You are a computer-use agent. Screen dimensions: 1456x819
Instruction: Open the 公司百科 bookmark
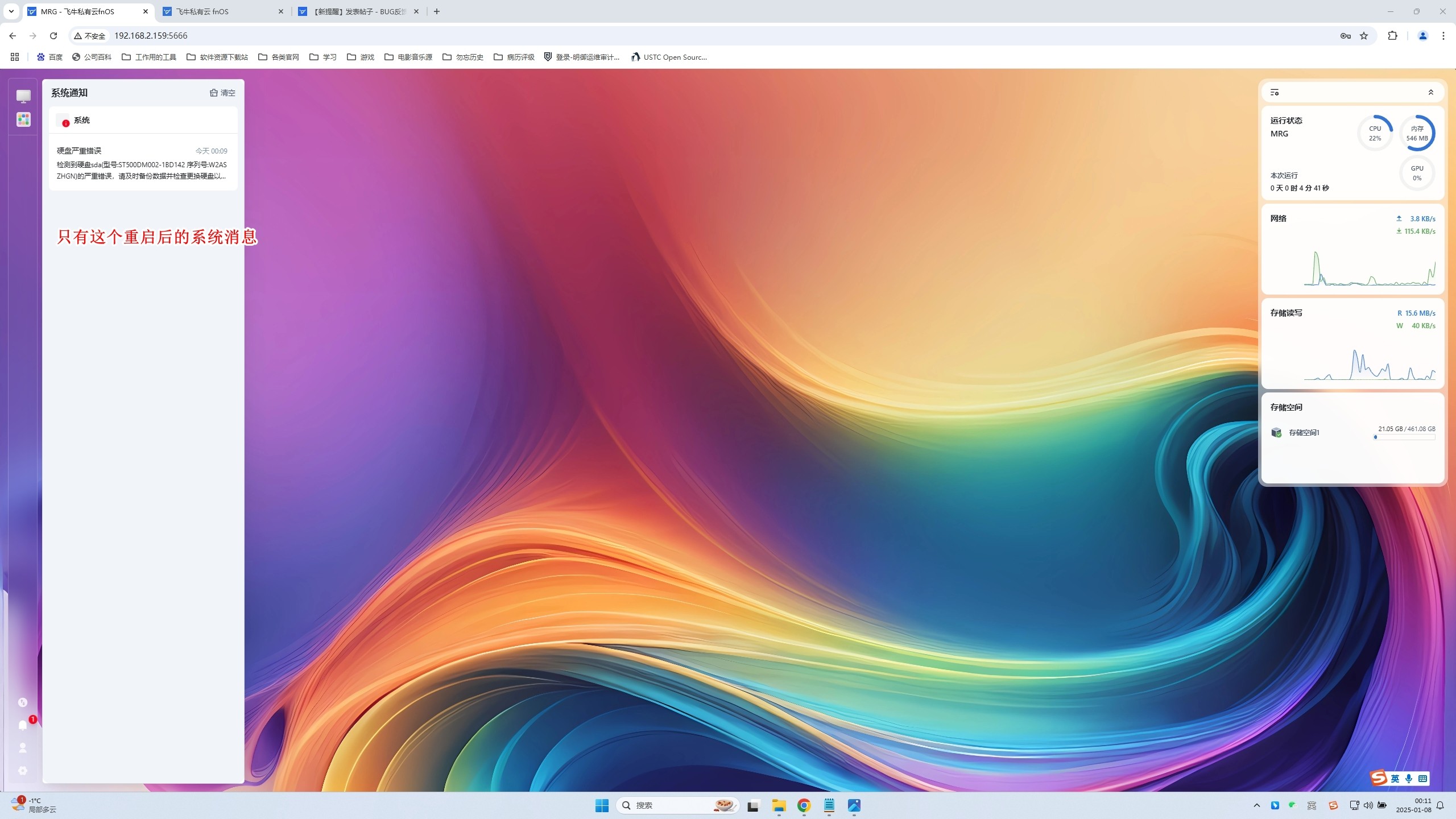pyautogui.click(x=92, y=57)
